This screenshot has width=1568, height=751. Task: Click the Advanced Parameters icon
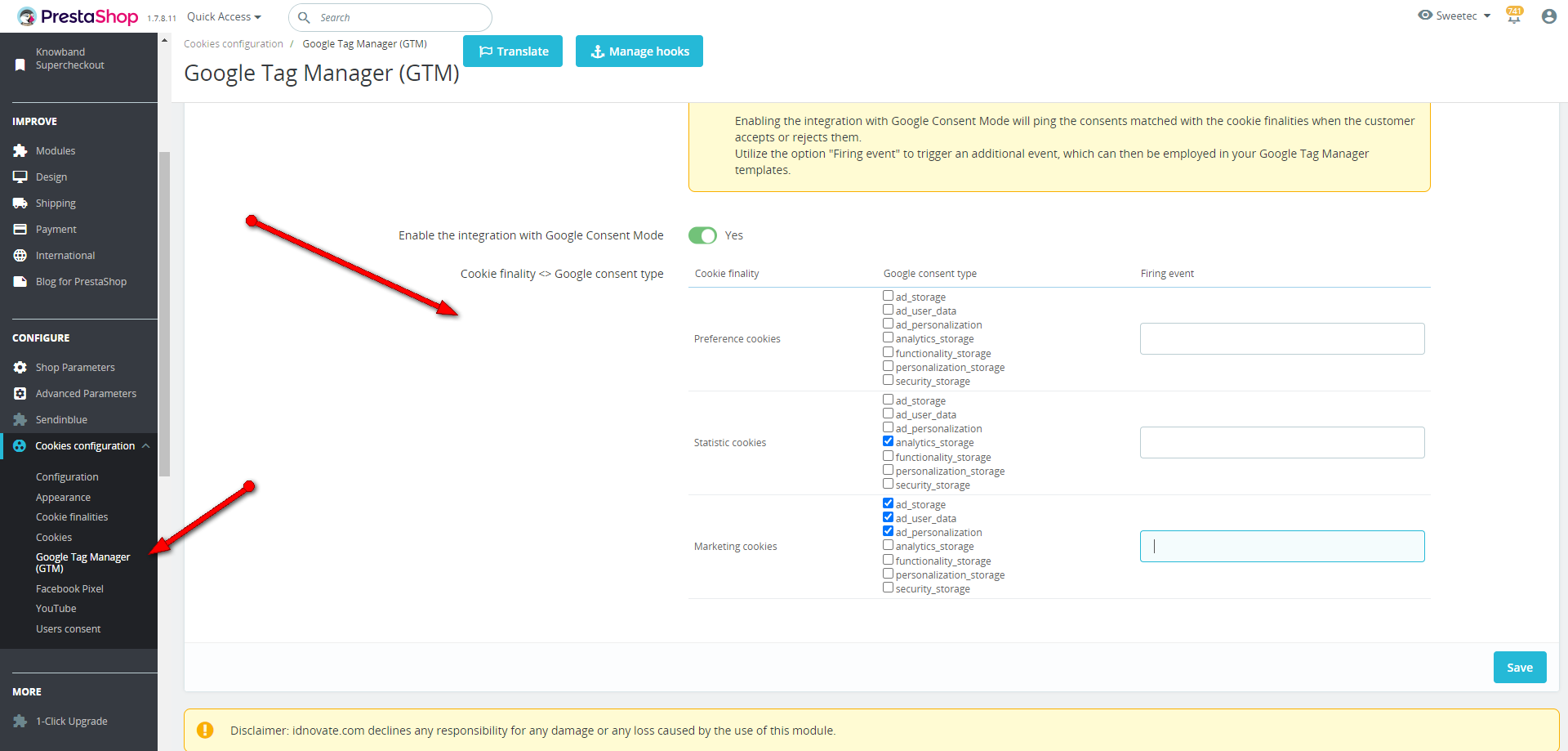click(20, 393)
